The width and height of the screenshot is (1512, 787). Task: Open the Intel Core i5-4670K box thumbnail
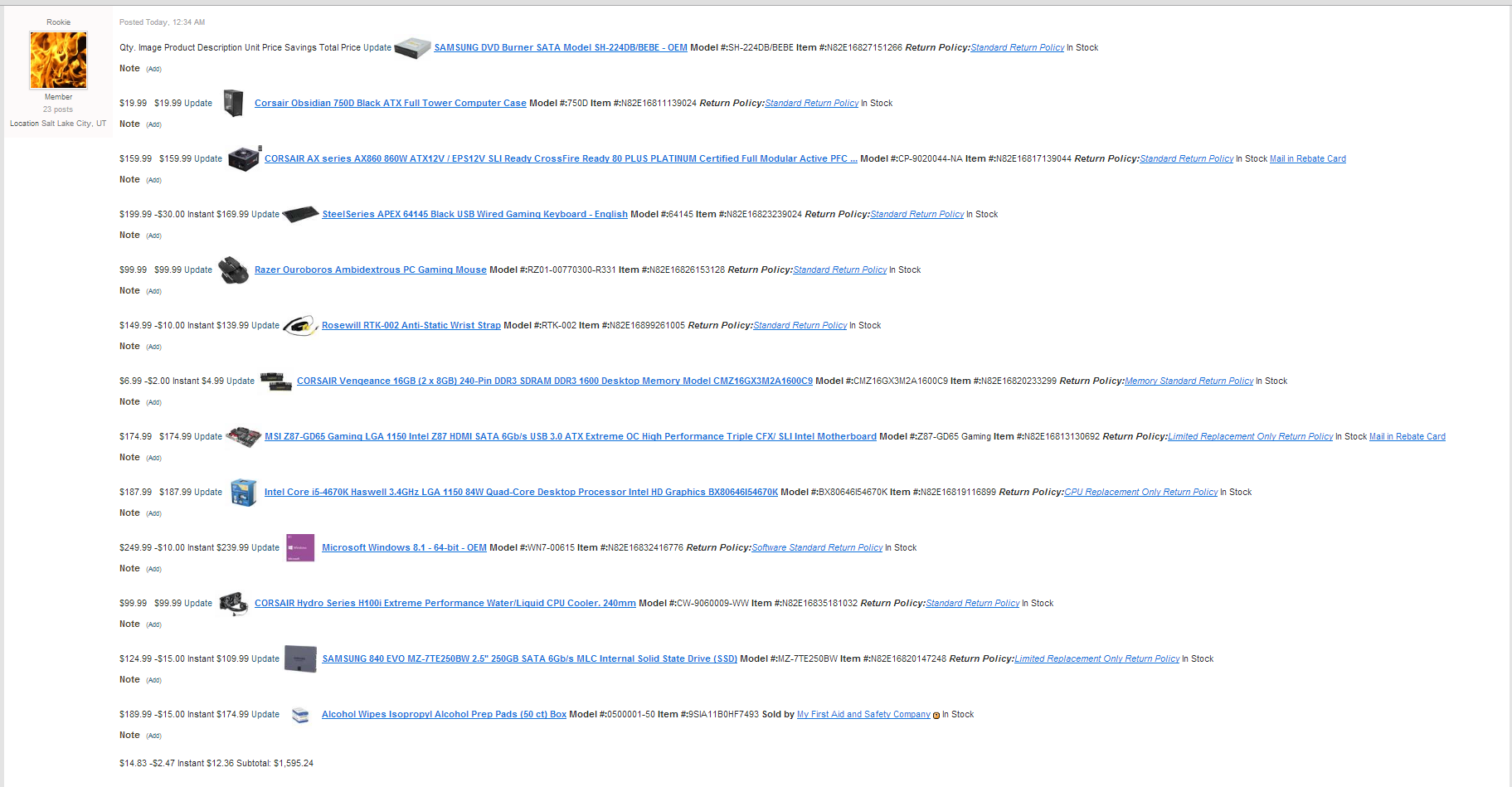(244, 492)
